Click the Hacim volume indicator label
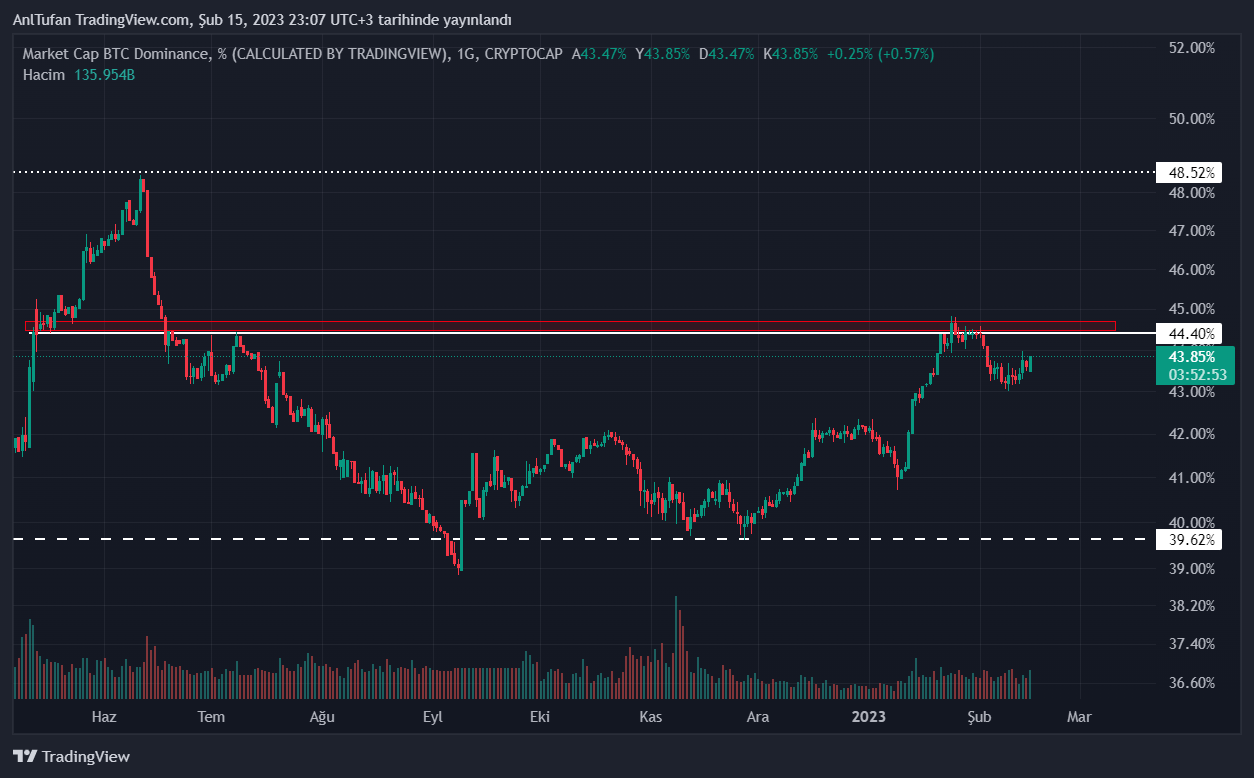1254x778 pixels. click(x=43, y=75)
